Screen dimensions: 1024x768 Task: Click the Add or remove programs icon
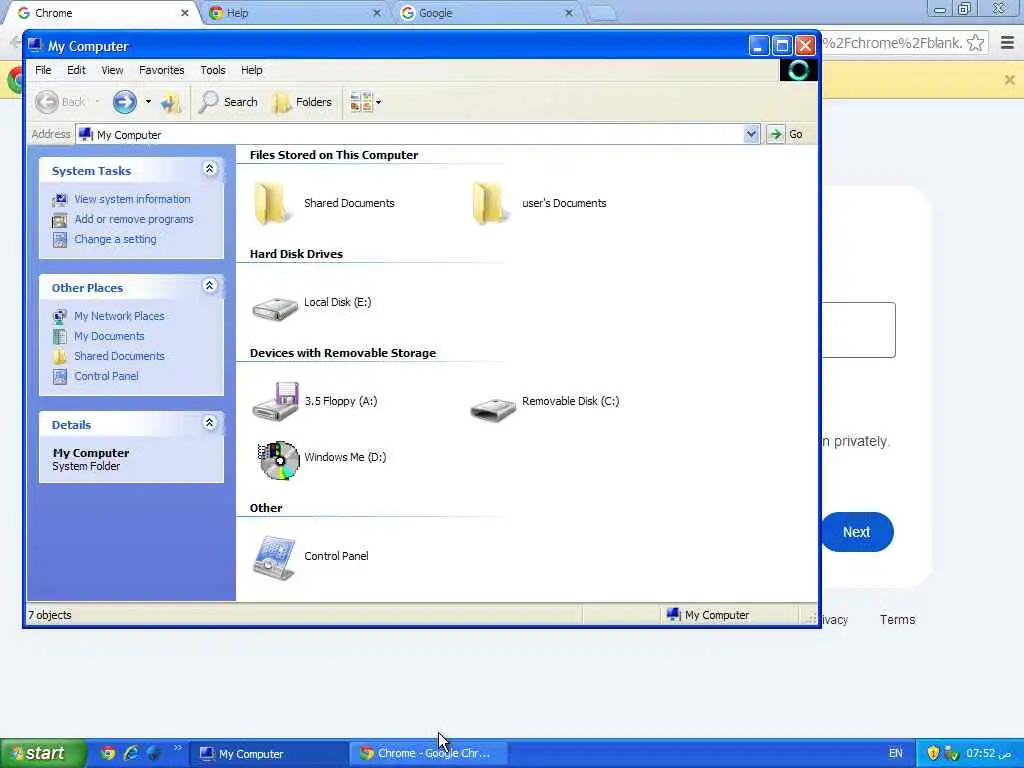click(59, 220)
